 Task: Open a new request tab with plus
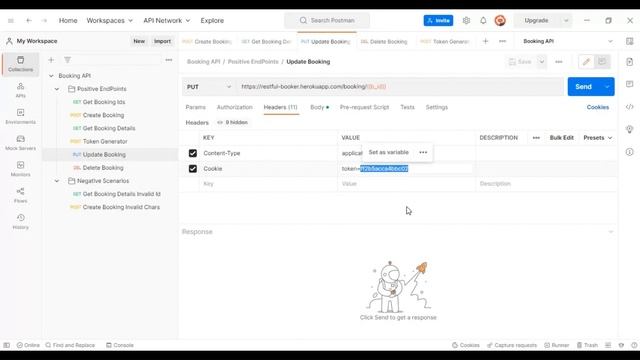tap(485, 41)
